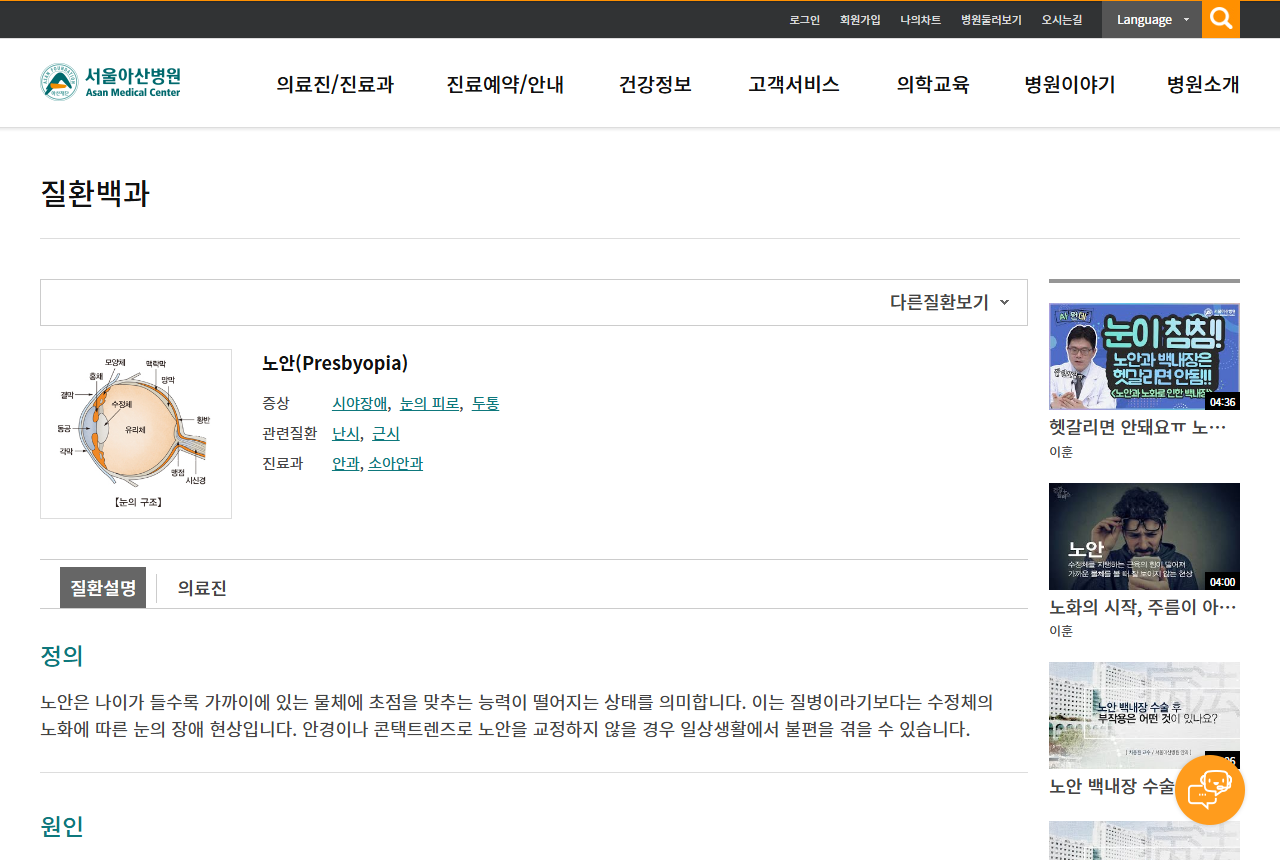
Task: Open the 진료예약/안내 menu
Action: [x=505, y=84]
